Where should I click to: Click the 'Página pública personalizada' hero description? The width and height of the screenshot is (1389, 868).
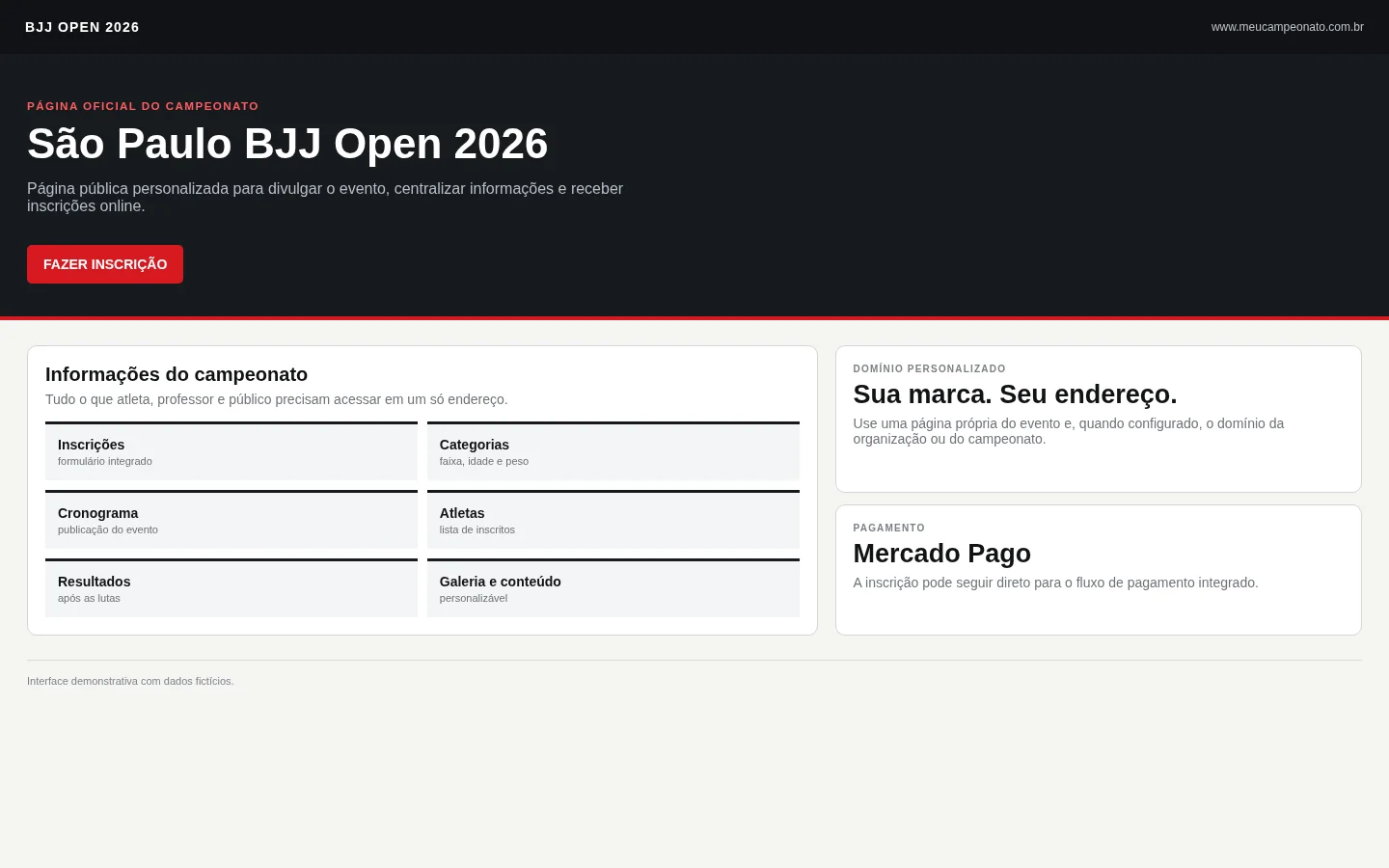tap(325, 197)
